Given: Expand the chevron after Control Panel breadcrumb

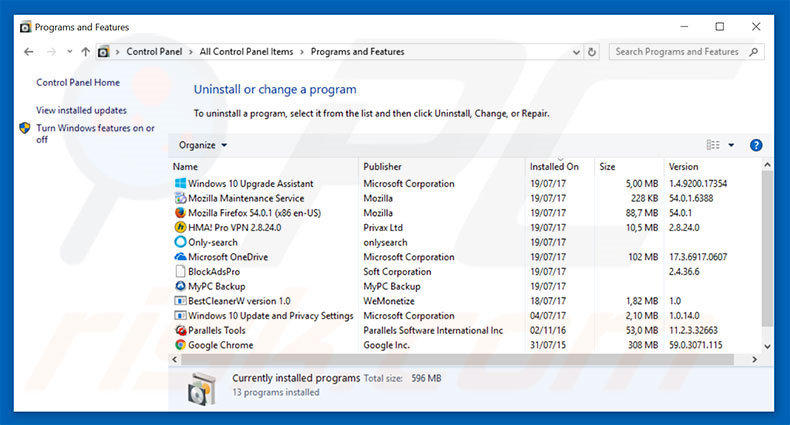Looking at the screenshot, I should tap(191, 52).
